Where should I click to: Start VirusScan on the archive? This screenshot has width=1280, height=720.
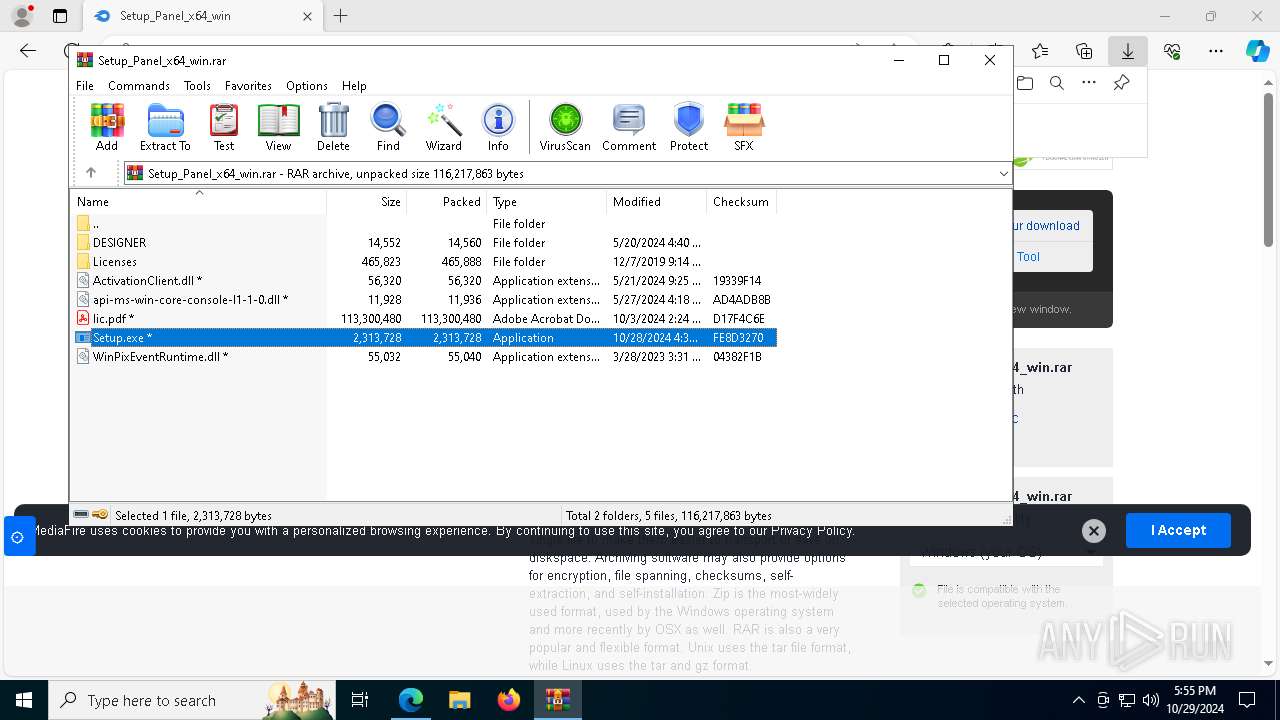pos(565,127)
